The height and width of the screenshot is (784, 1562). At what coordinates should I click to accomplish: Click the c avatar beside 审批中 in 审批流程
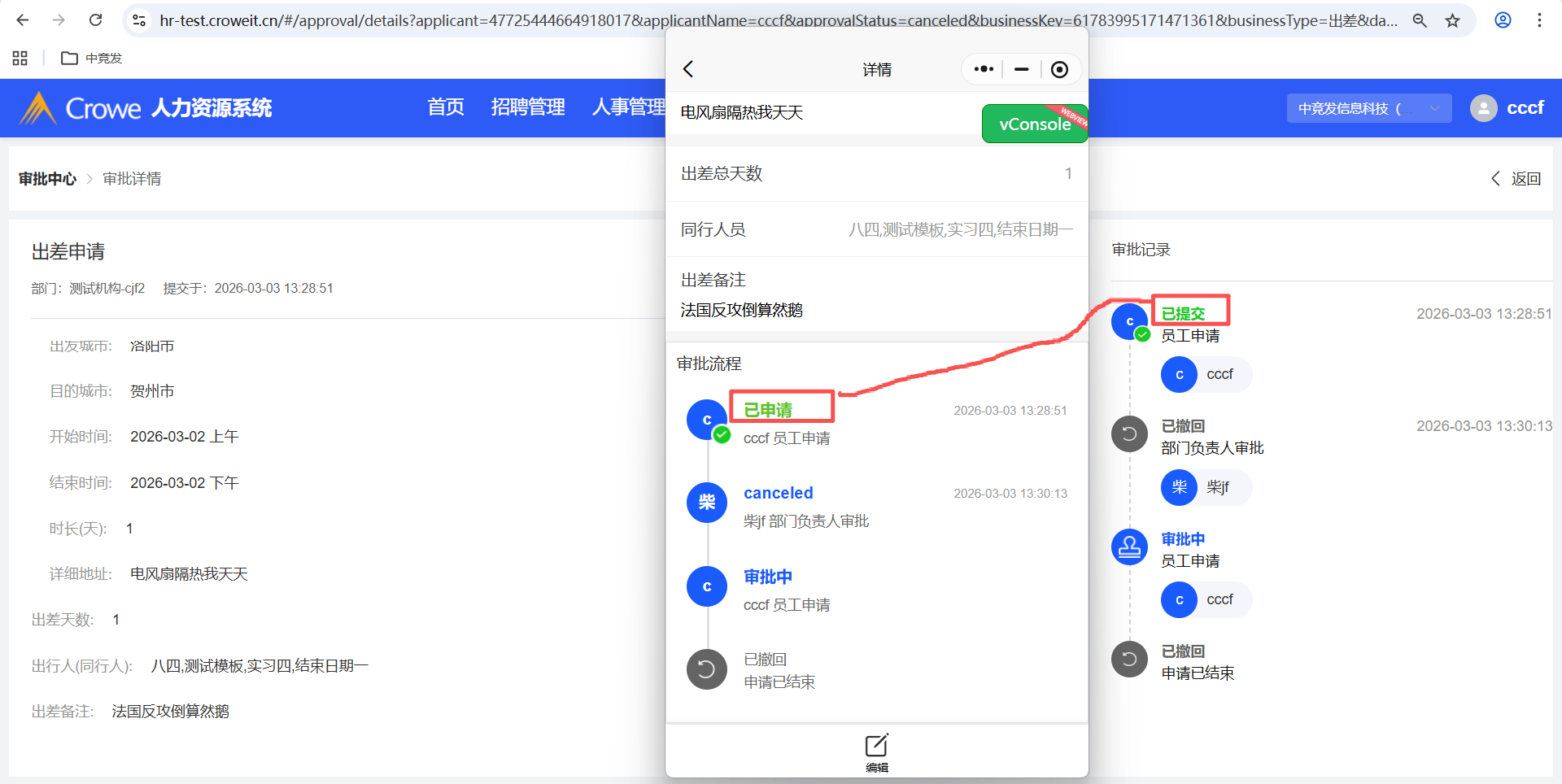pyautogui.click(x=707, y=586)
